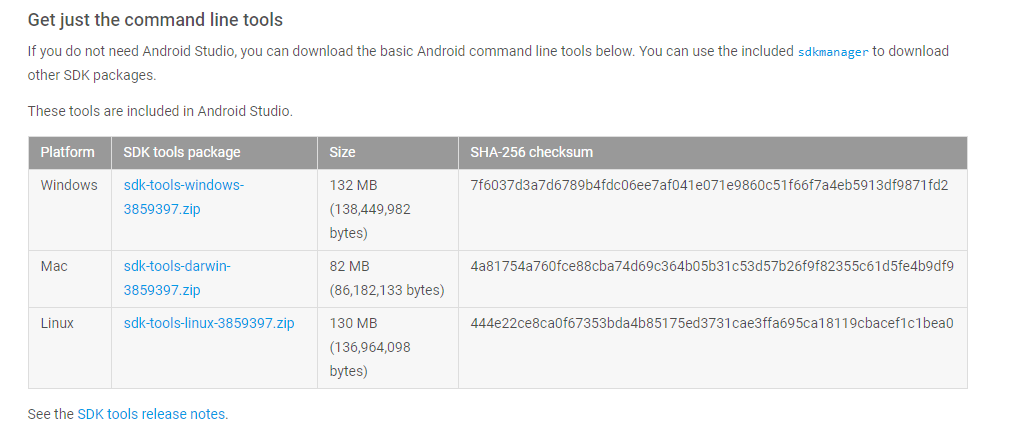Click the 132 MB size cell
This screenshot has width=1013, height=435.
coord(370,209)
